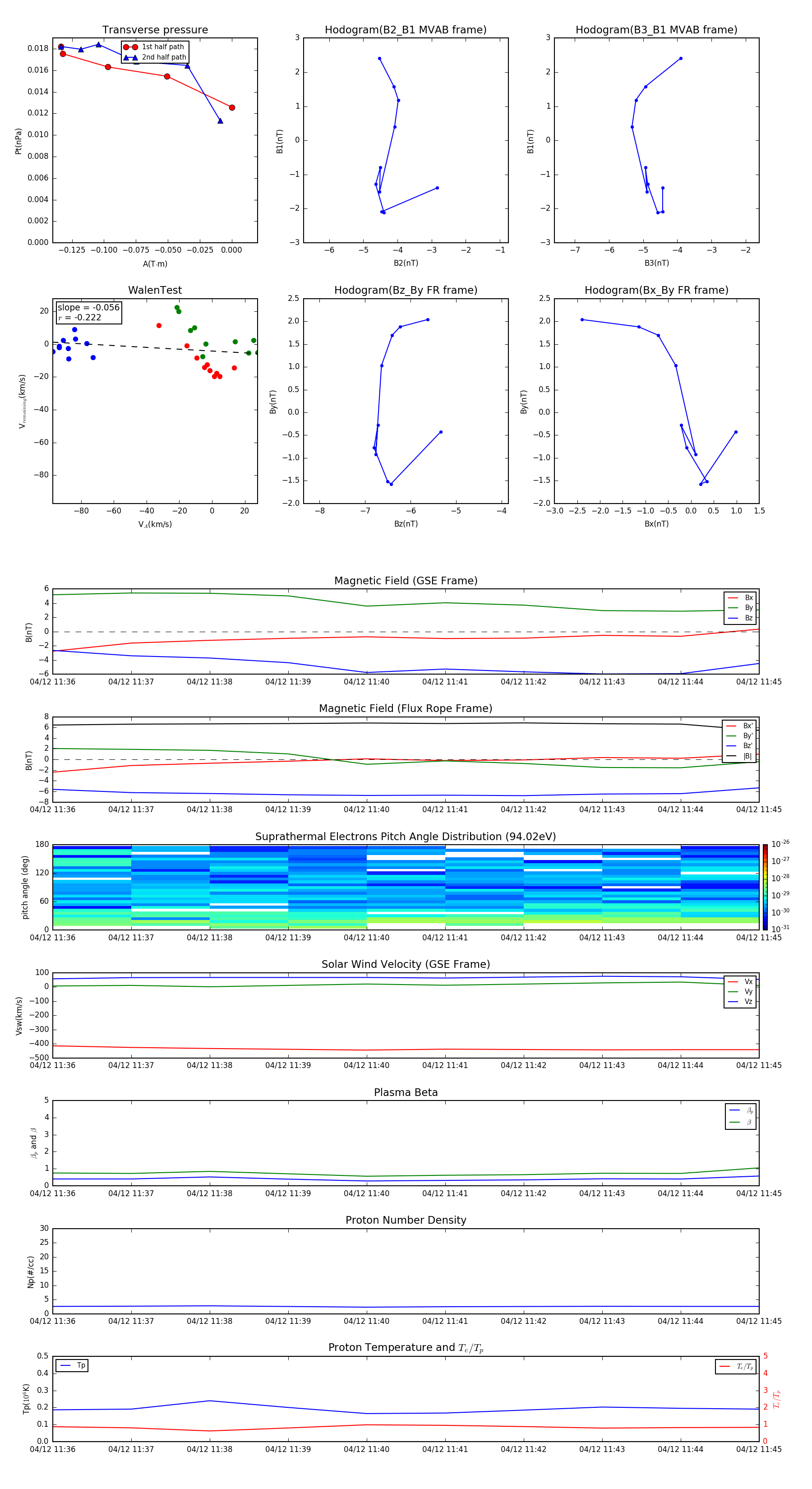Click the "Plasma Beta" plot title
Image resolution: width=812 pixels, height=1489 pixels.
[x=406, y=1093]
